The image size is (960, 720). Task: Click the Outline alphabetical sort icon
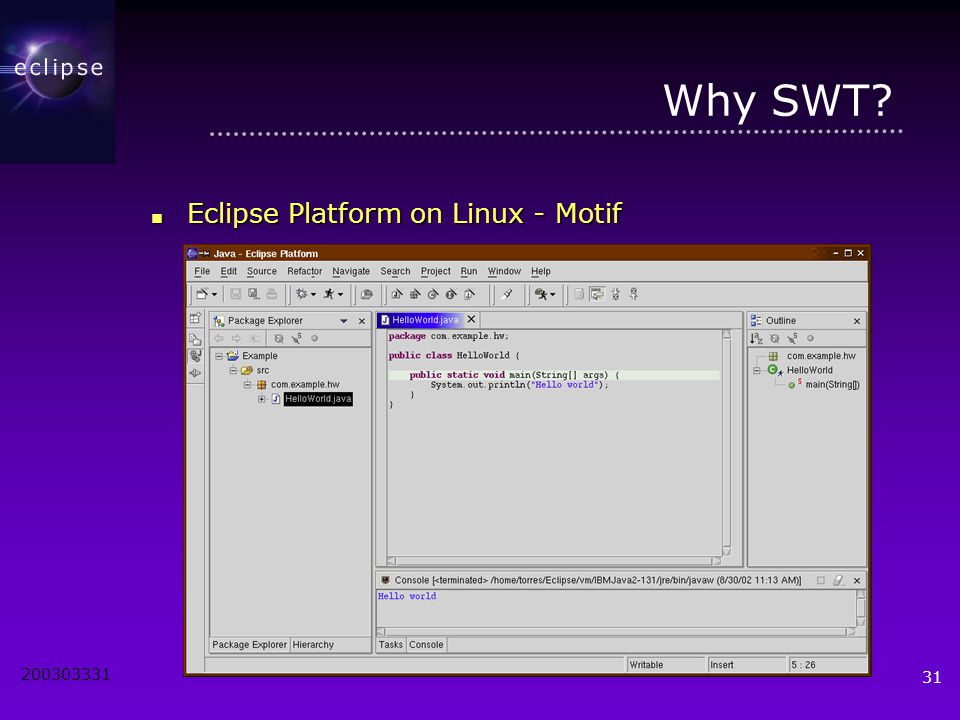point(756,338)
